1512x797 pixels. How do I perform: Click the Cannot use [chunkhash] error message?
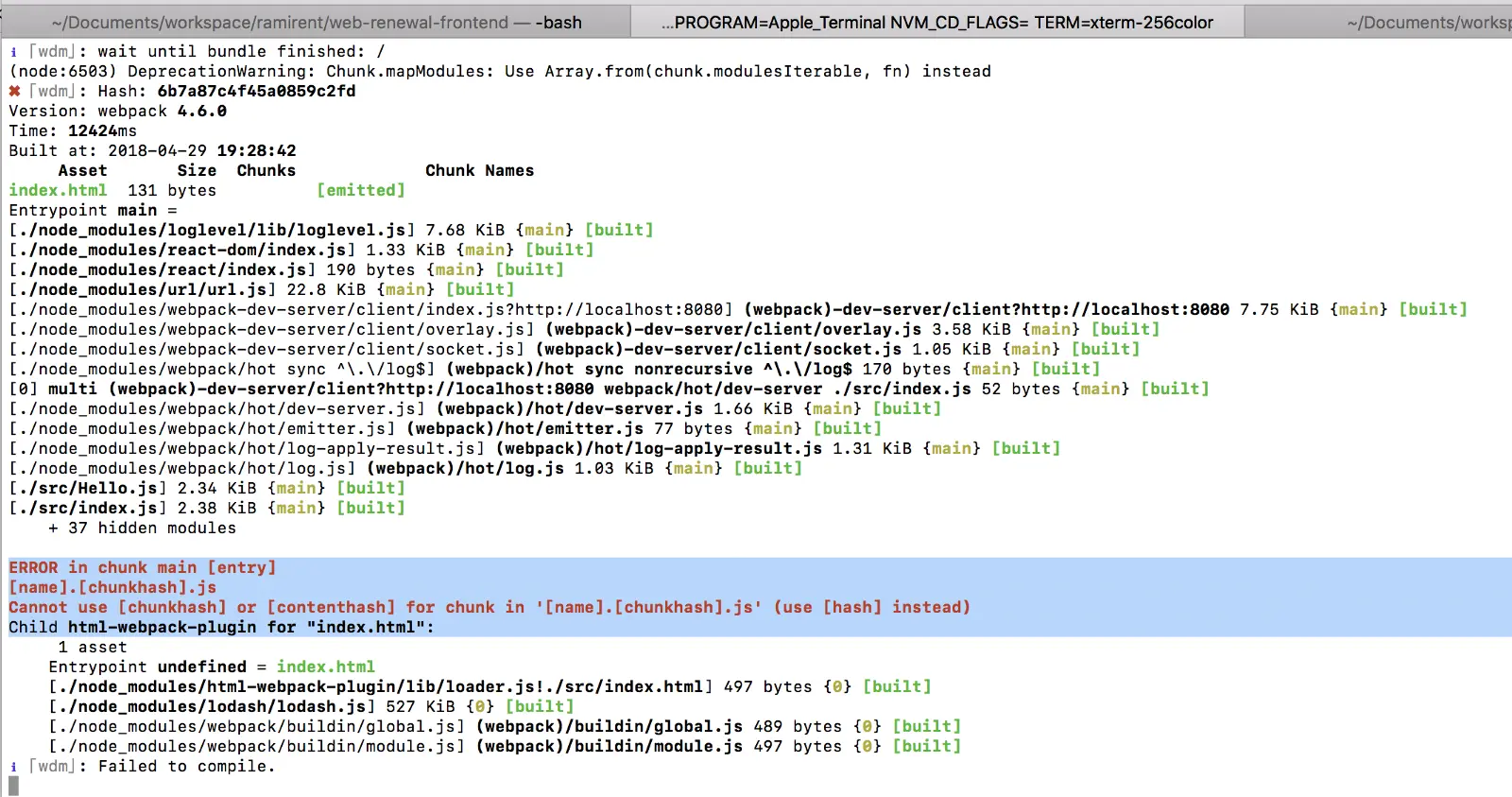tap(490, 607)
